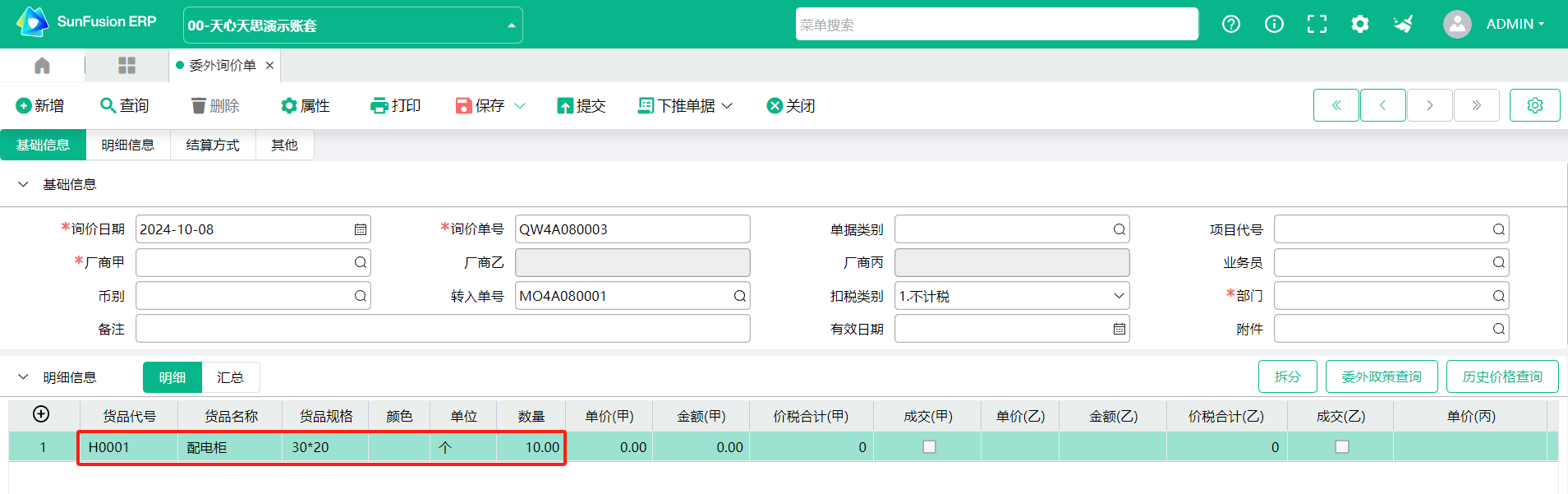Image resolution: width=1568 pixels, height=494 pixels.
Task: Jump to the first record
Action: (1336, 105)
